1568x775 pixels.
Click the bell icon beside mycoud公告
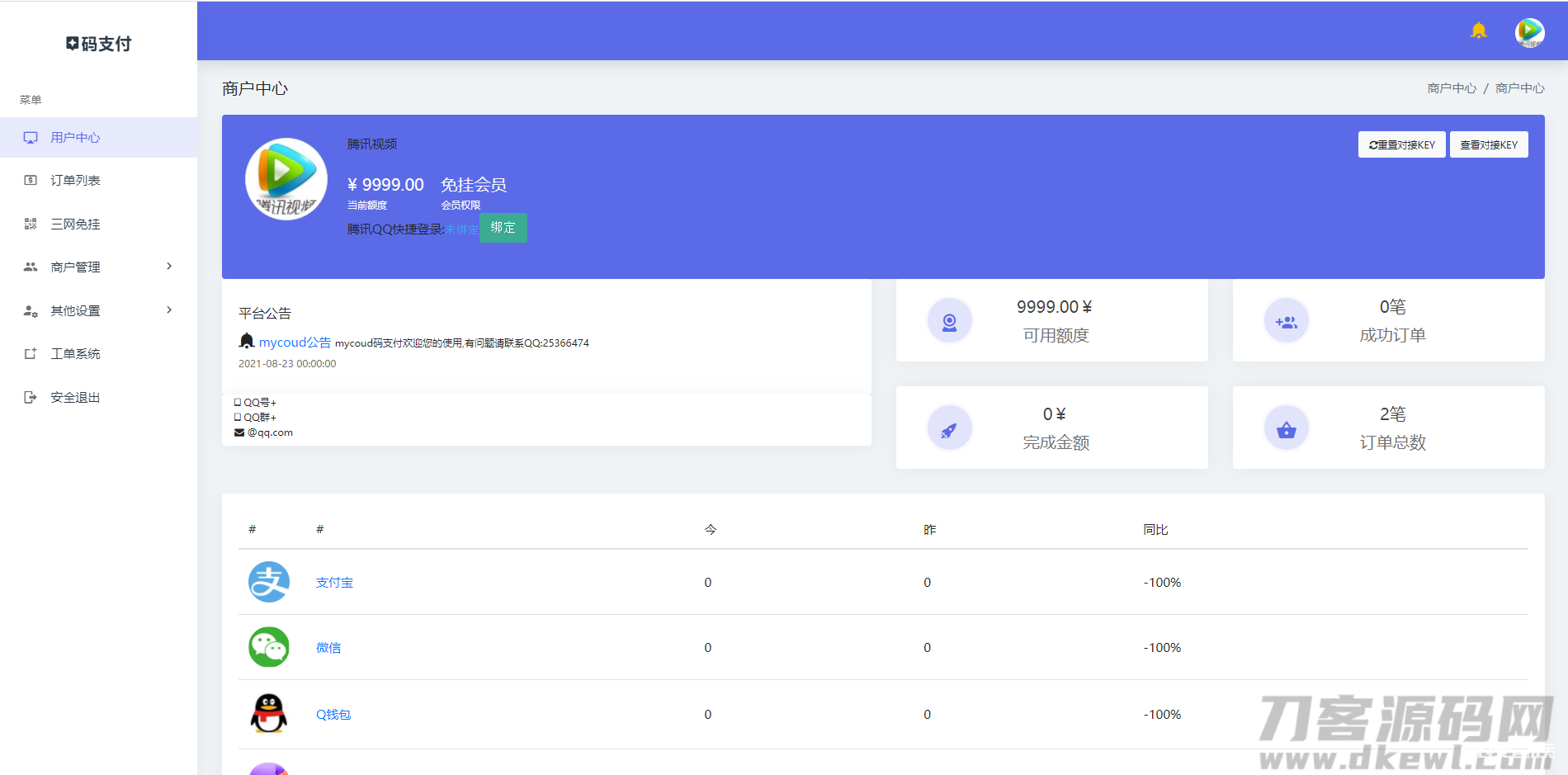click(246, 341)
